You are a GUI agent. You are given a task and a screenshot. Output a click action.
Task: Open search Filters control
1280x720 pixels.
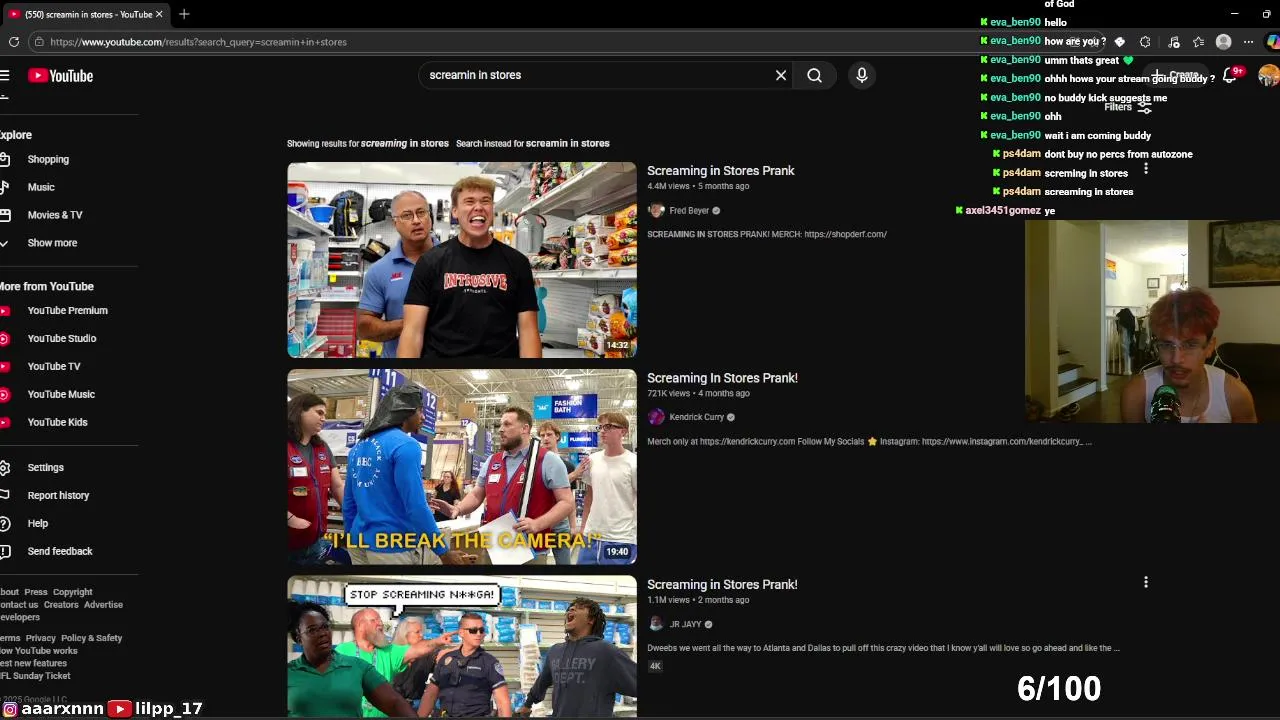coord(1128,107)
